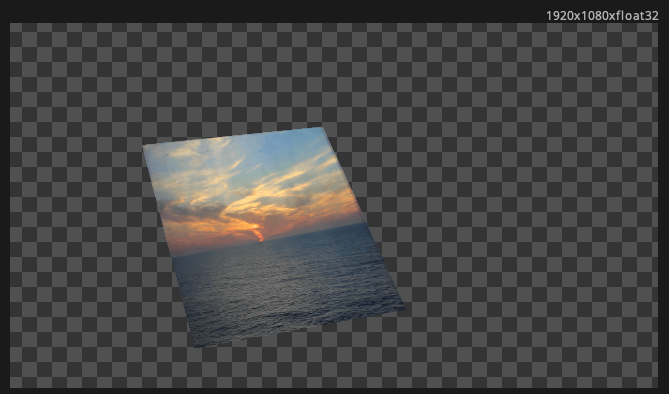Click the bottom-right corner of sunset image
Image resolution: width=669 pixels, height=394 pixels.
click(404, 306)
